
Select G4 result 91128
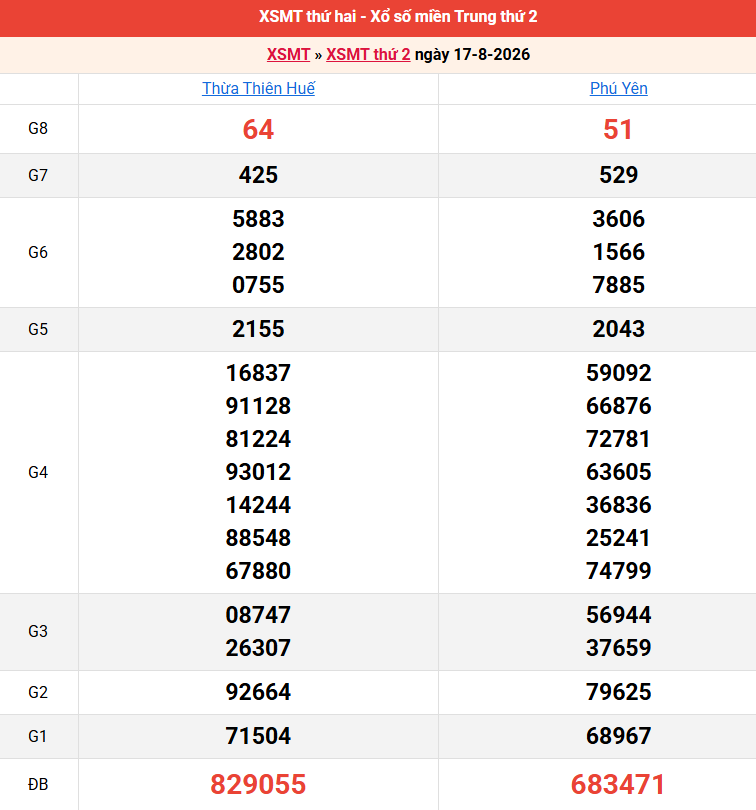pyautogui.click(x=258, y=406)
